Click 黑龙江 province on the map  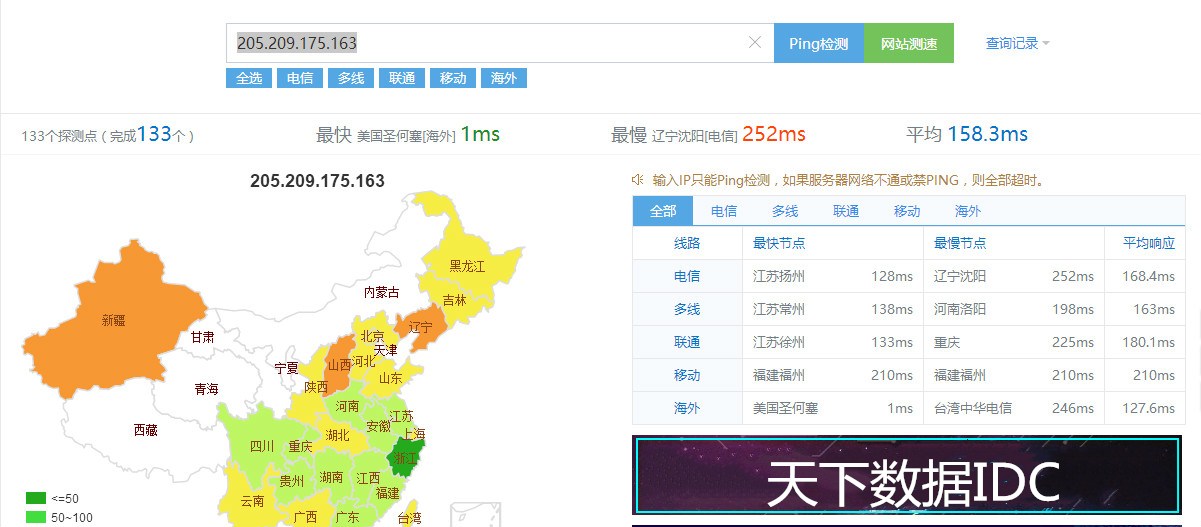tap(466, 265)
